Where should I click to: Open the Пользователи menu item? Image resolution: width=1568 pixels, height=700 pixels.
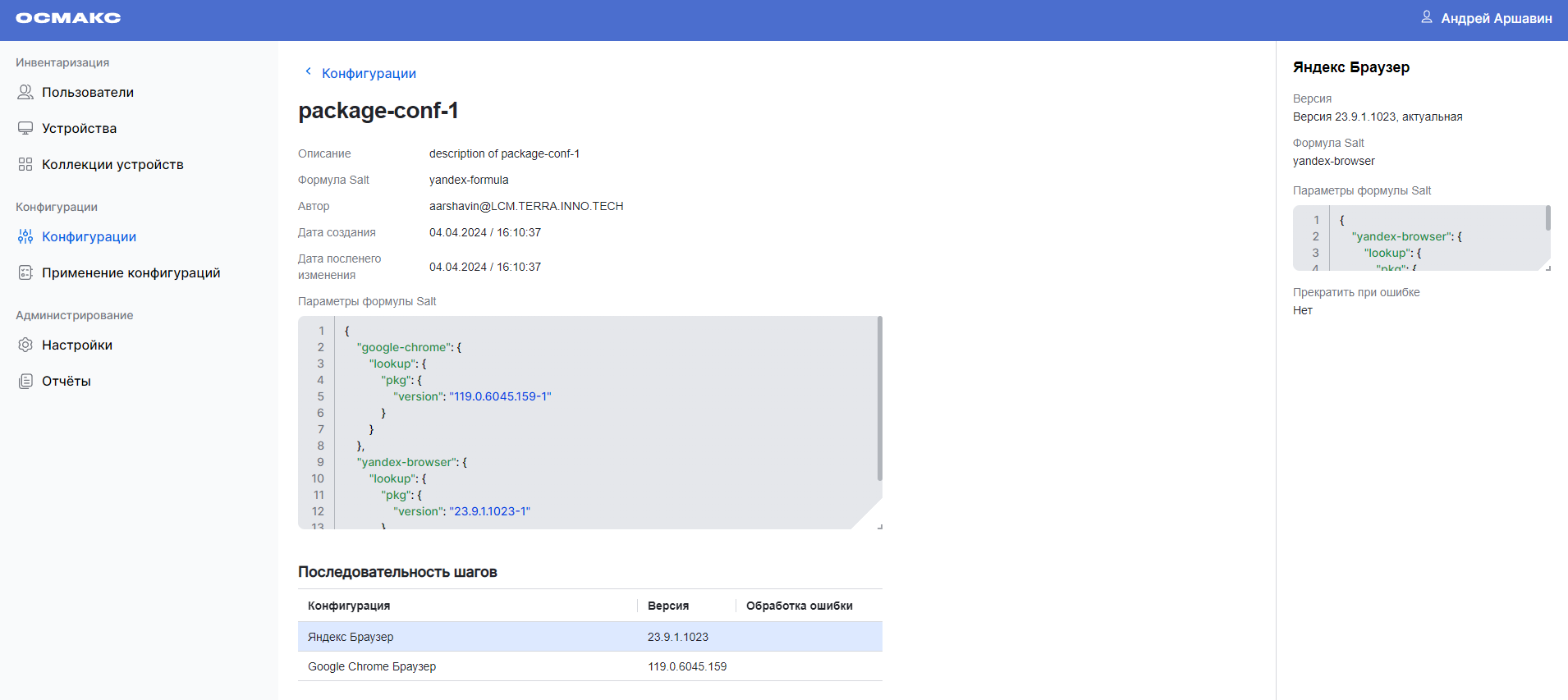[x=88, y=92]
